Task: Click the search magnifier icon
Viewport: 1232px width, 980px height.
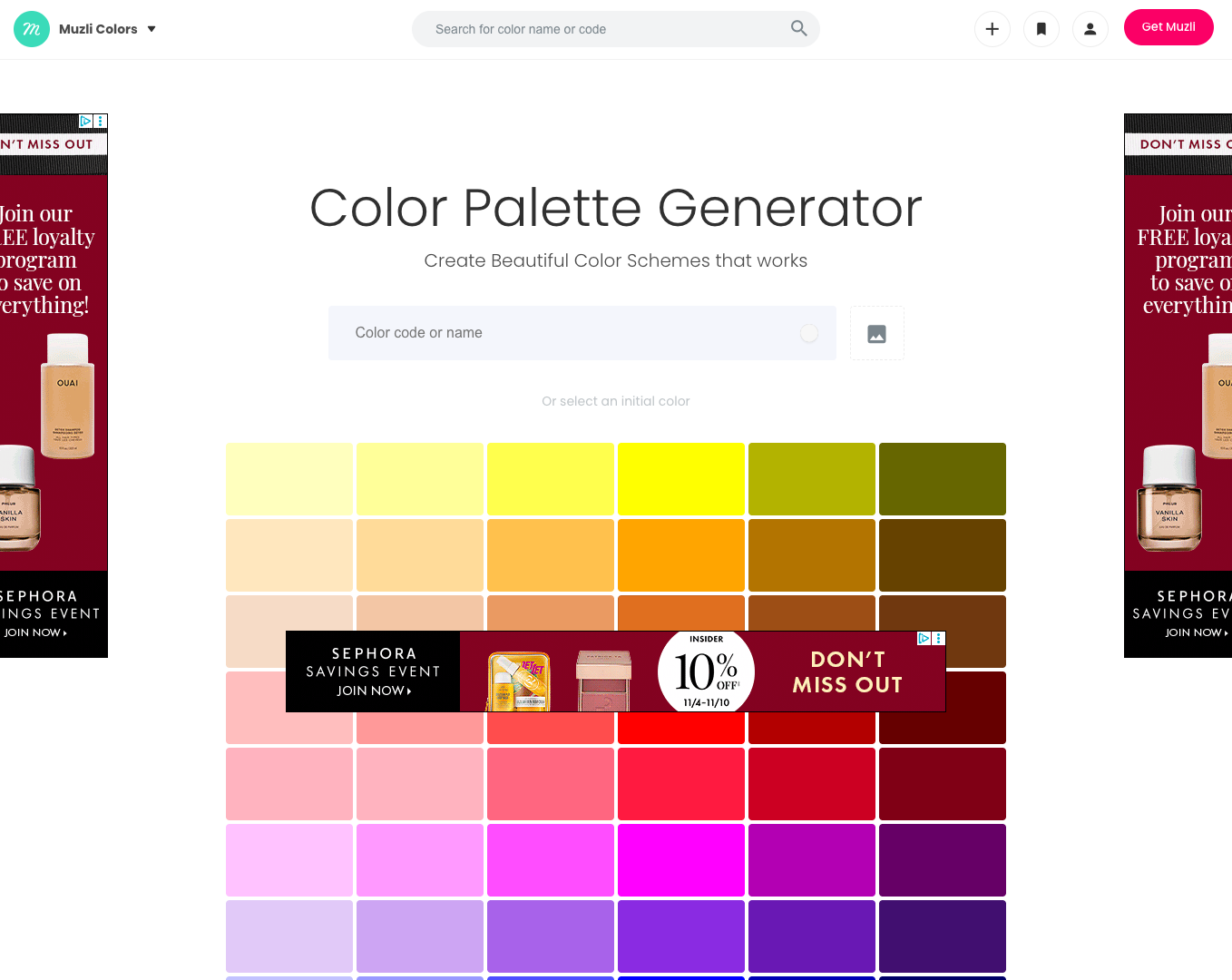Action: (798, 28)
